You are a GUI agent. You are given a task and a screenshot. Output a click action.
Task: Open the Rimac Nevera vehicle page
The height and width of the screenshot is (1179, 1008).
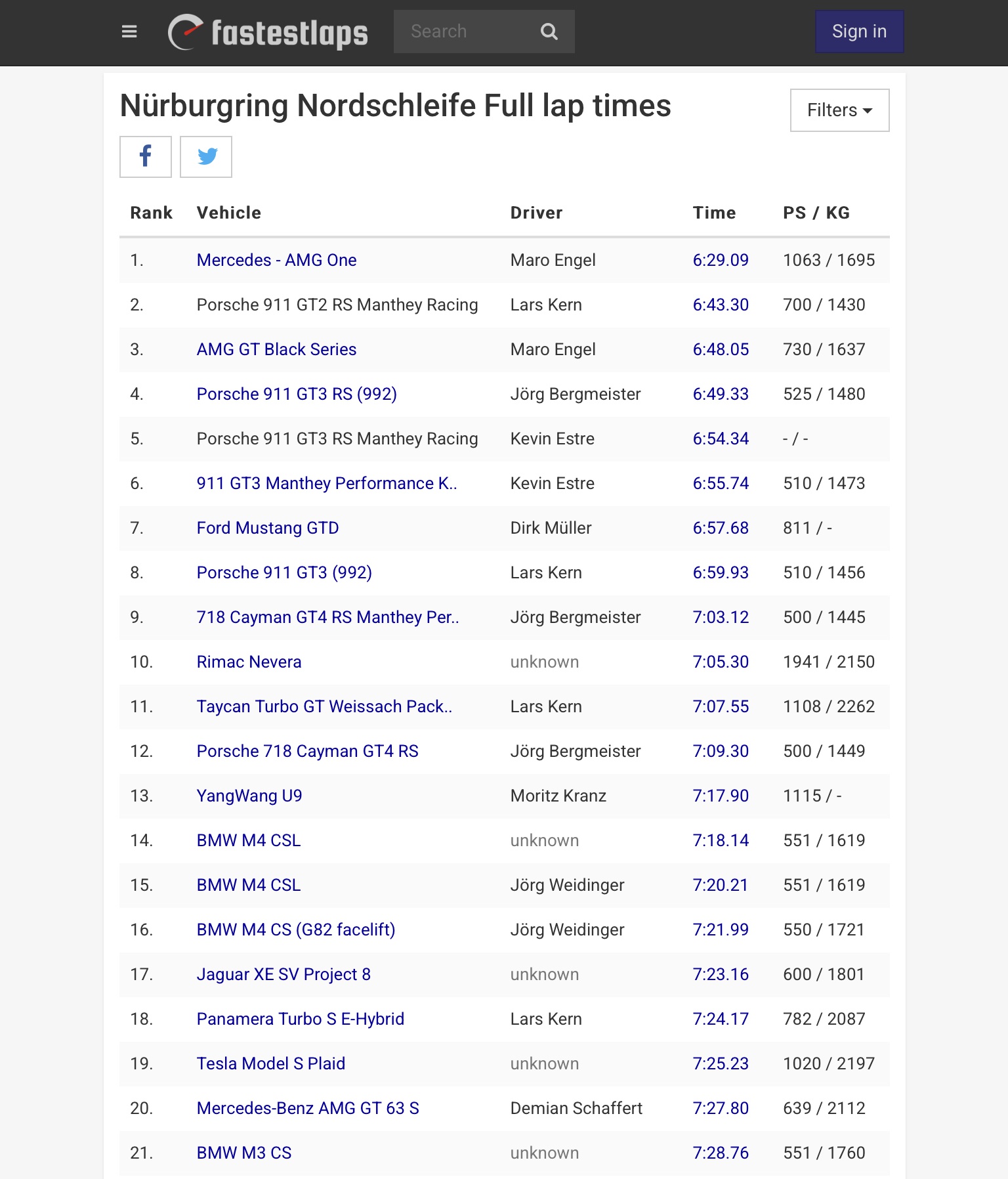249,662
